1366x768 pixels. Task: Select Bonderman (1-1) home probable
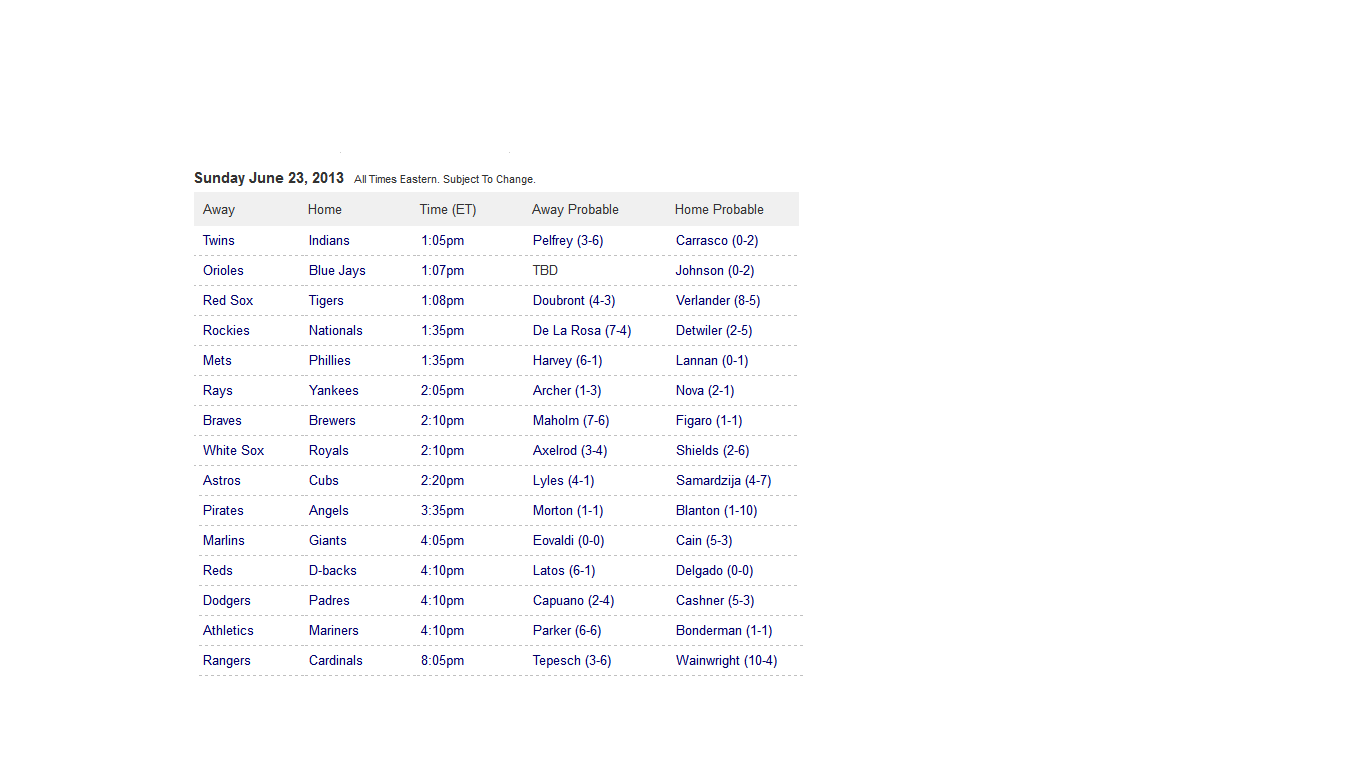[x=724, y=630]
